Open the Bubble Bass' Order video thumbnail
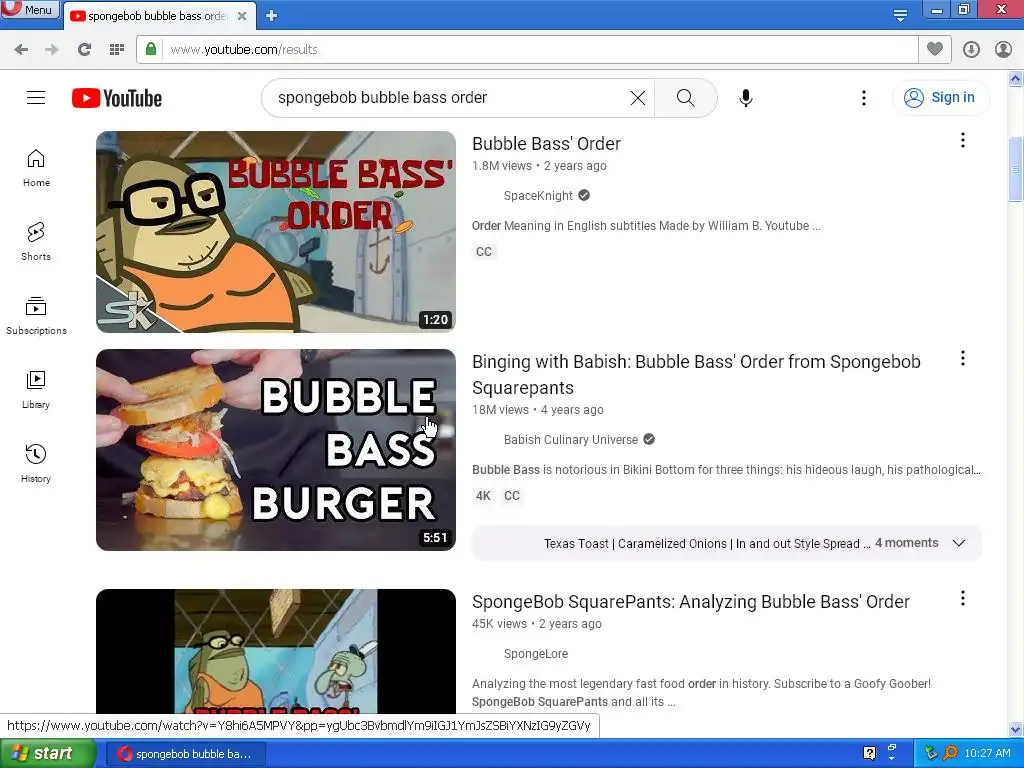The image size is (1024, 768). pyautogui.click(x=276, y=232)
